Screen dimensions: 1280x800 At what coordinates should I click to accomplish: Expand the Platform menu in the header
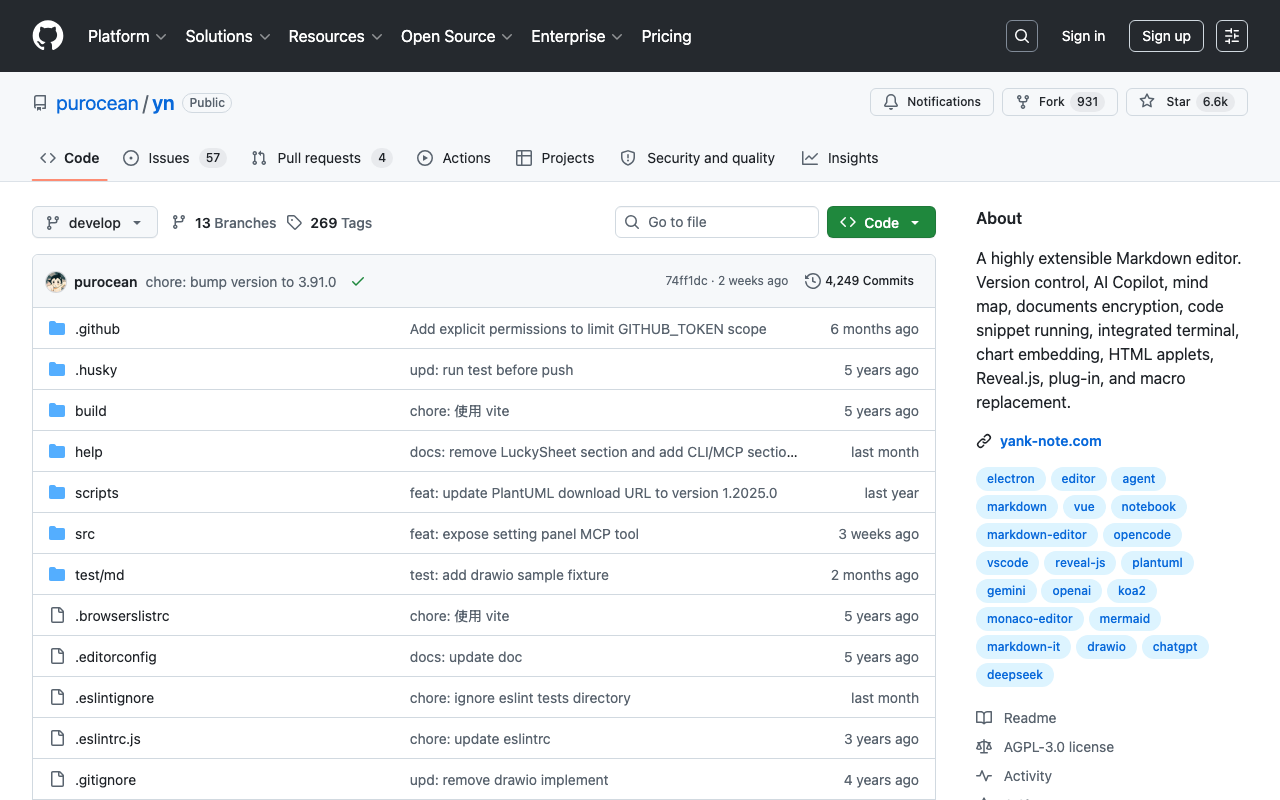[x=127, y=36]
